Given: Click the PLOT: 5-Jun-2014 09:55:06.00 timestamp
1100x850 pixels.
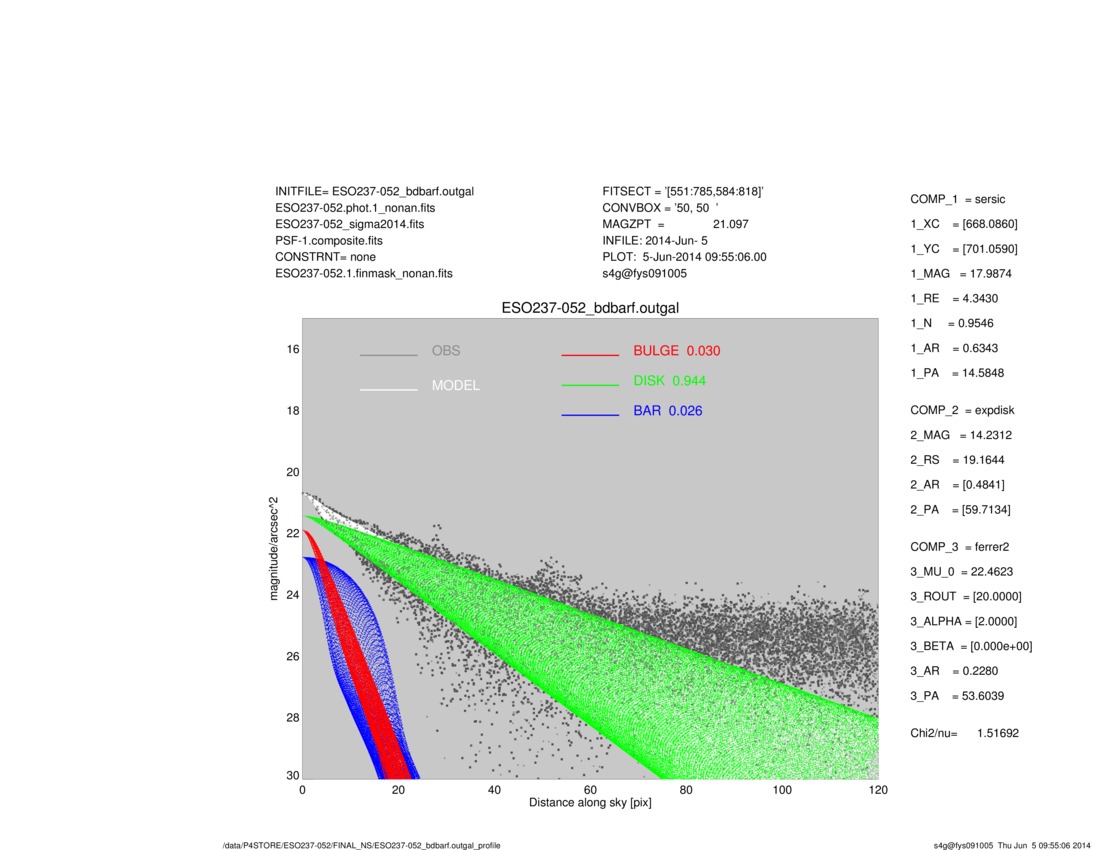Looking at the screenshot, I should pos(684,257).
